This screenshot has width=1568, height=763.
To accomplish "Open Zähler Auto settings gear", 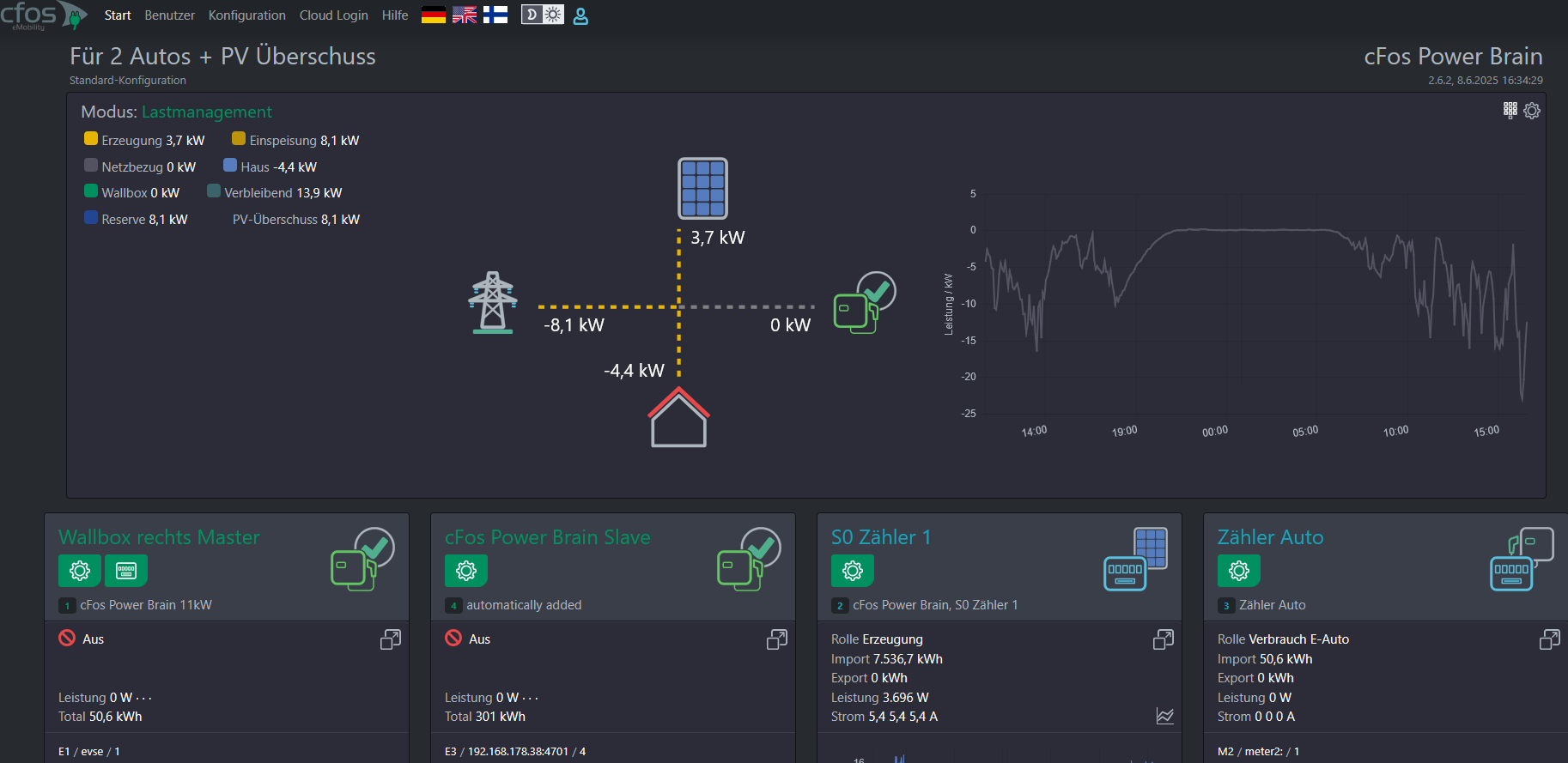I will 1239,571.
